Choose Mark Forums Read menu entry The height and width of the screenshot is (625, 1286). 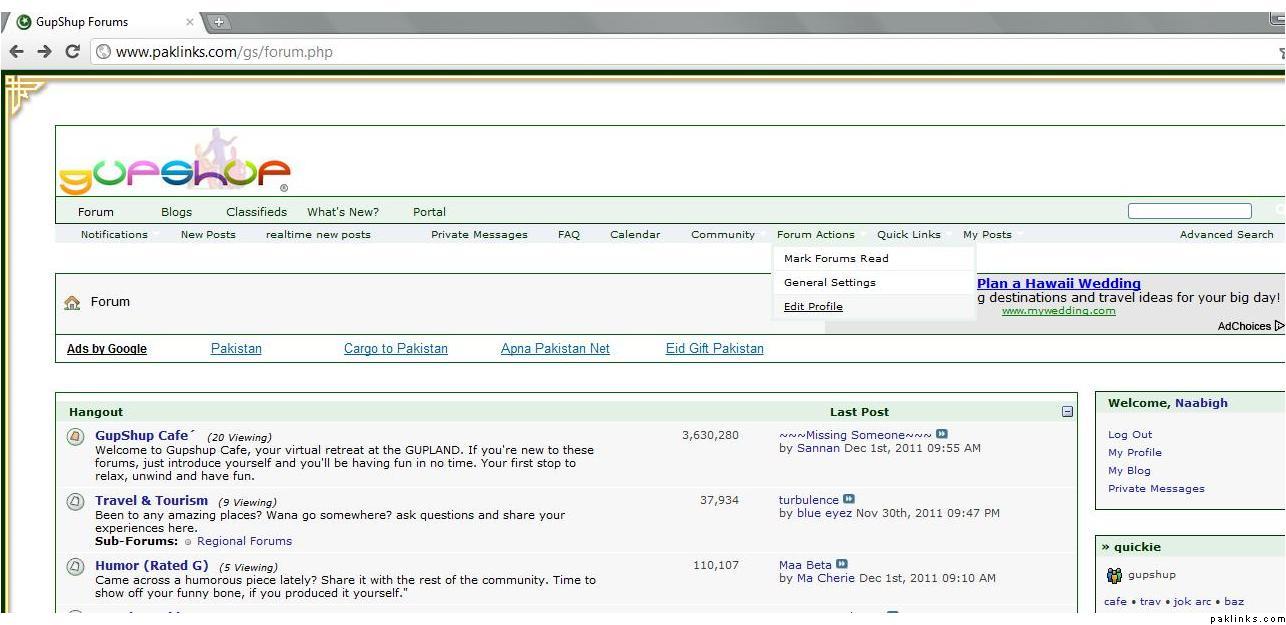[836, 259]
